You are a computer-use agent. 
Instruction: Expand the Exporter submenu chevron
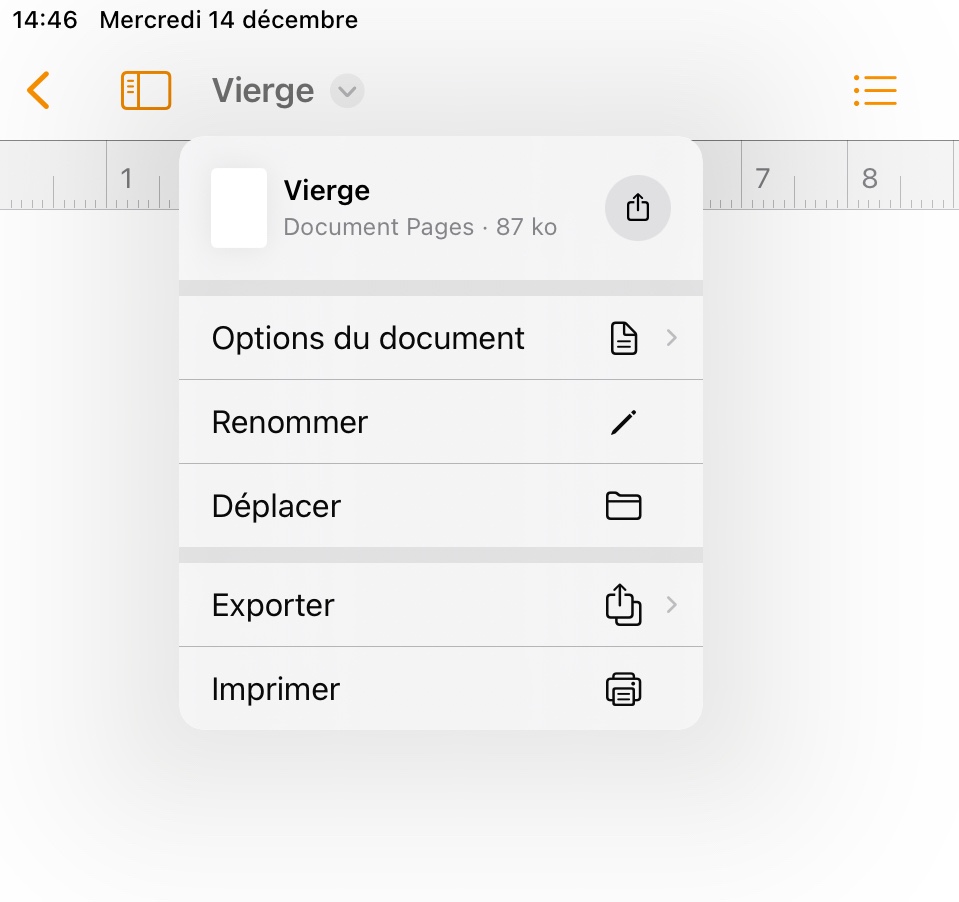672,605
